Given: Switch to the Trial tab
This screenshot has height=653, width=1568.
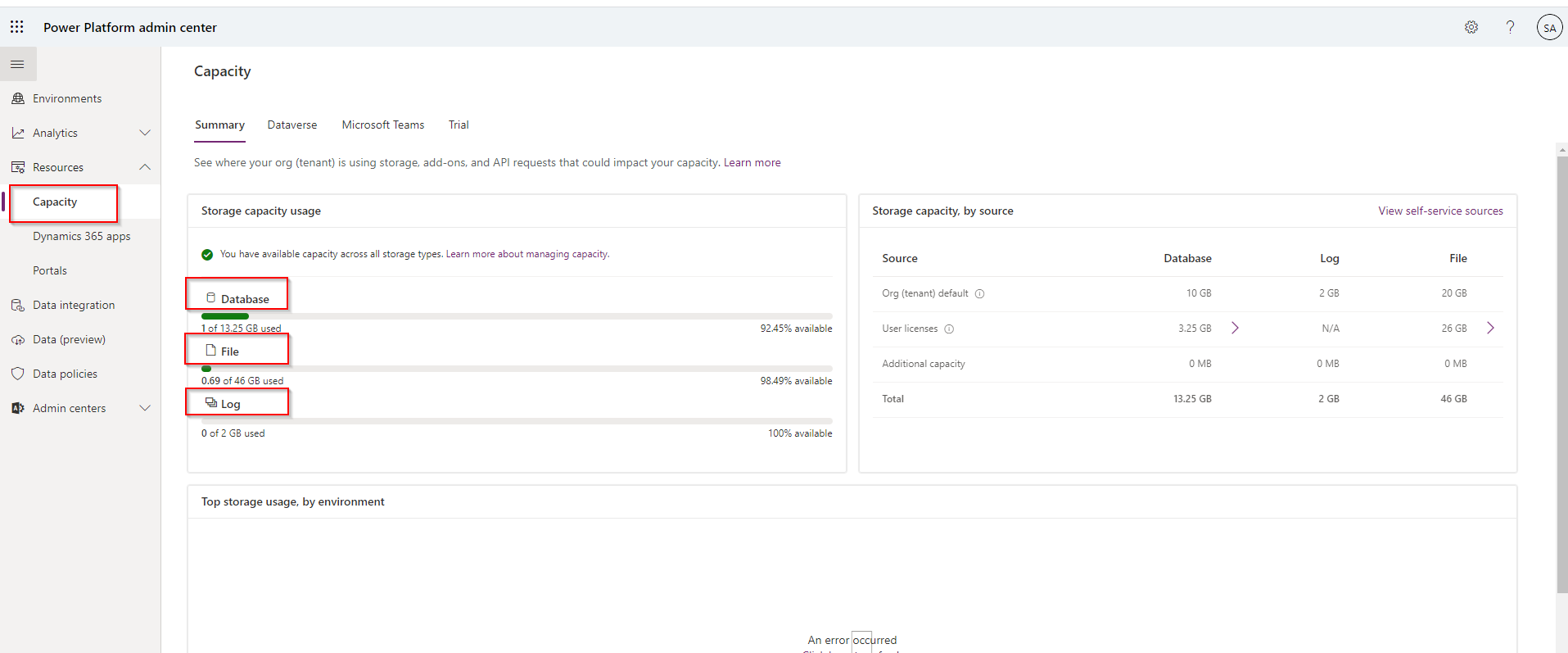Looking at the screenshot, I should coord(459,125).
